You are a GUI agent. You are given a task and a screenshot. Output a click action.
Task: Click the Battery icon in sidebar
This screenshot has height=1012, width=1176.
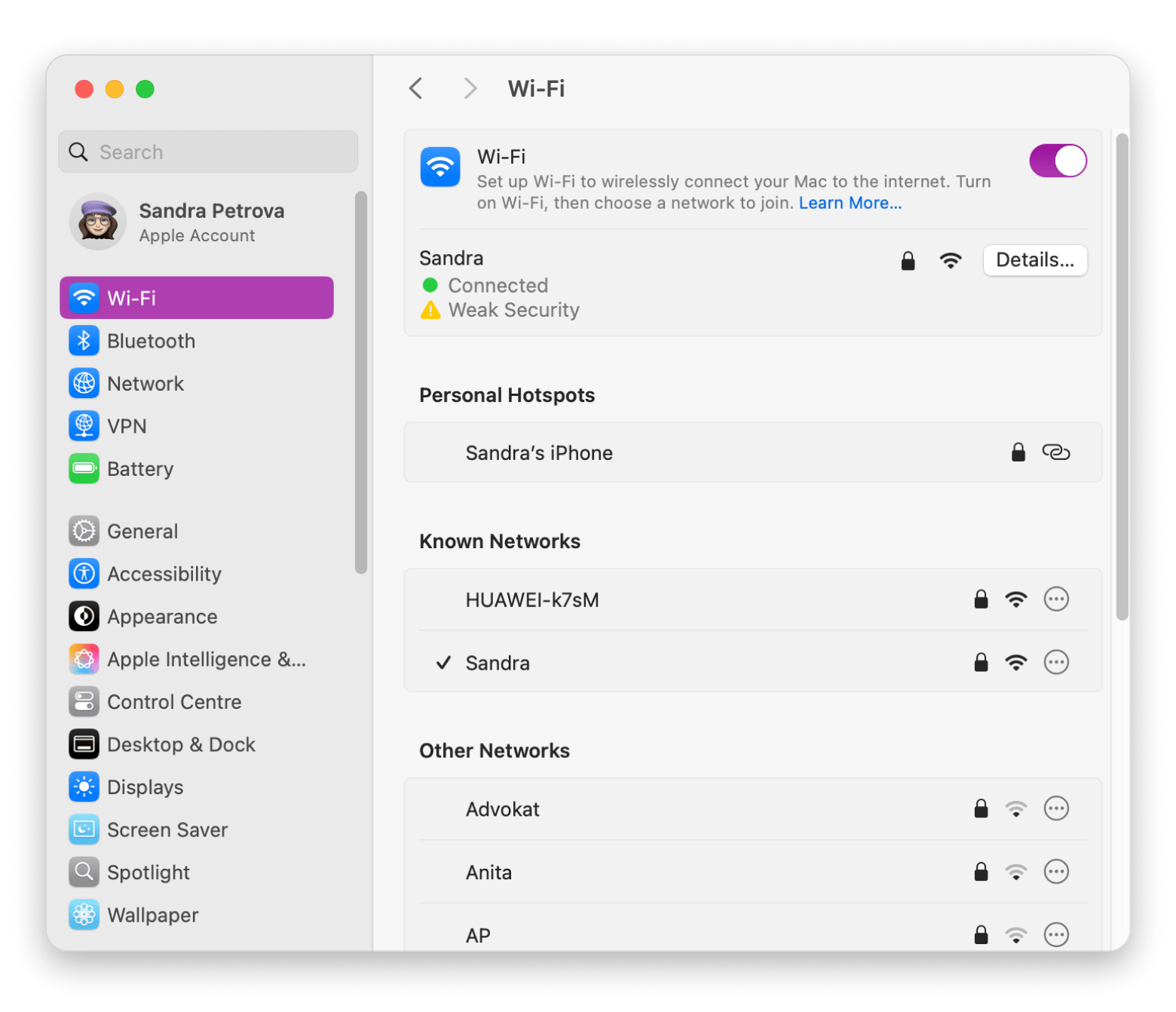84,469
